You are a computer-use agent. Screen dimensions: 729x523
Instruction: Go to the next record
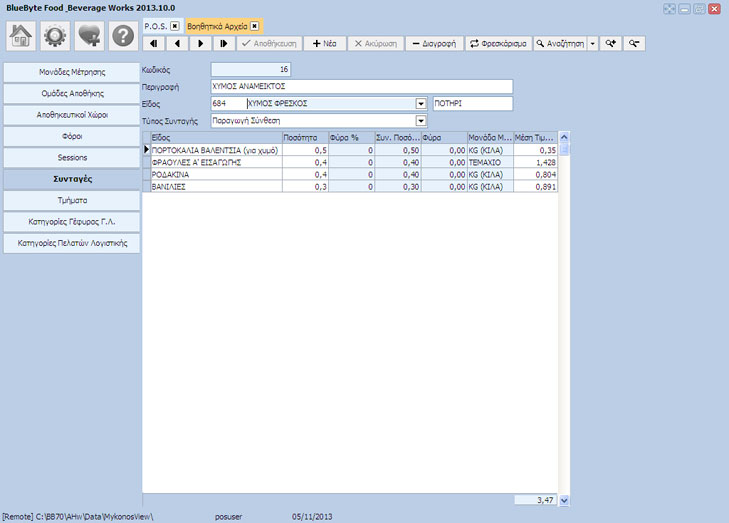[200, 44]
